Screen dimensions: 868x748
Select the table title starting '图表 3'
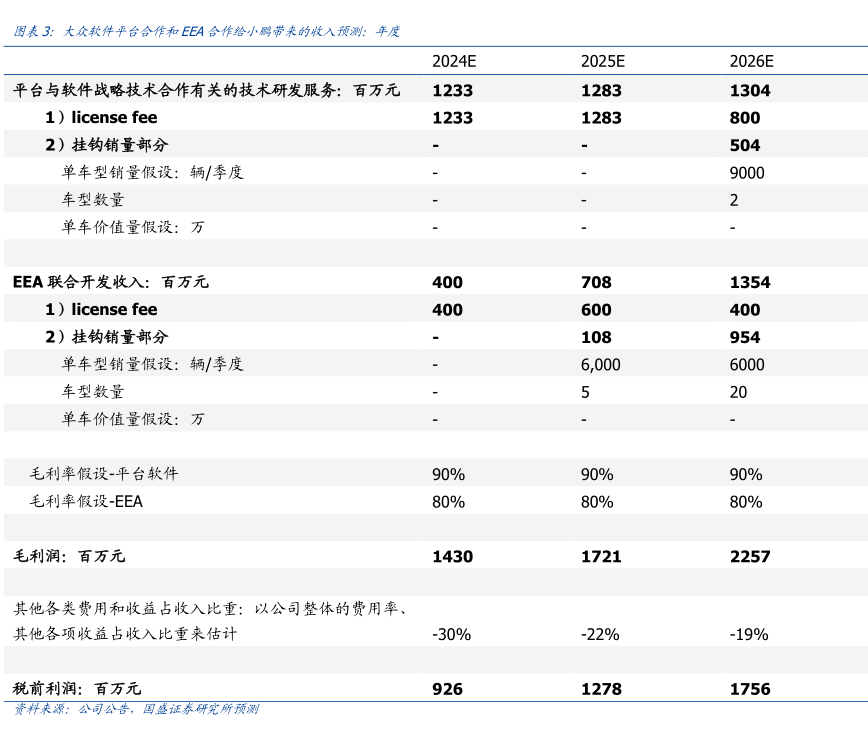pyautogui.click(x=206, y=32)
